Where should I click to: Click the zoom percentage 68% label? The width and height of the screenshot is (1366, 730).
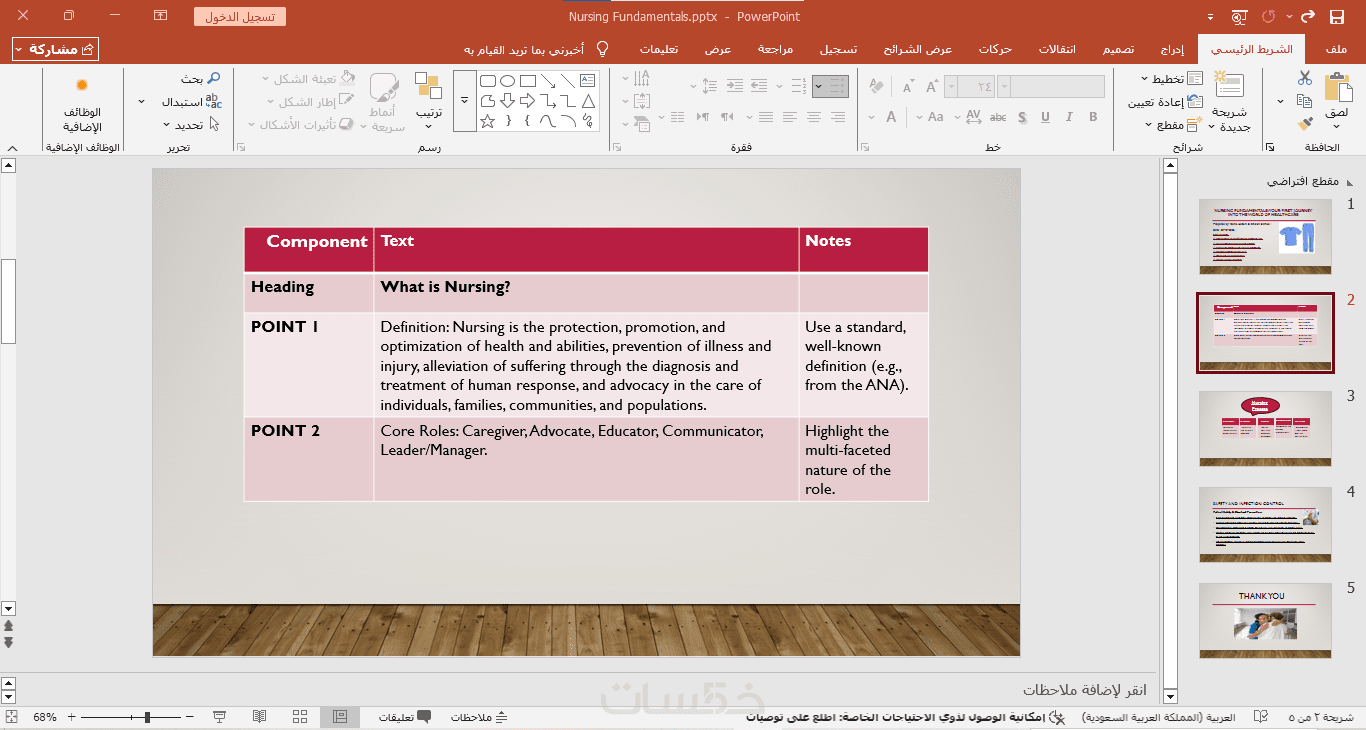[45, 717]
